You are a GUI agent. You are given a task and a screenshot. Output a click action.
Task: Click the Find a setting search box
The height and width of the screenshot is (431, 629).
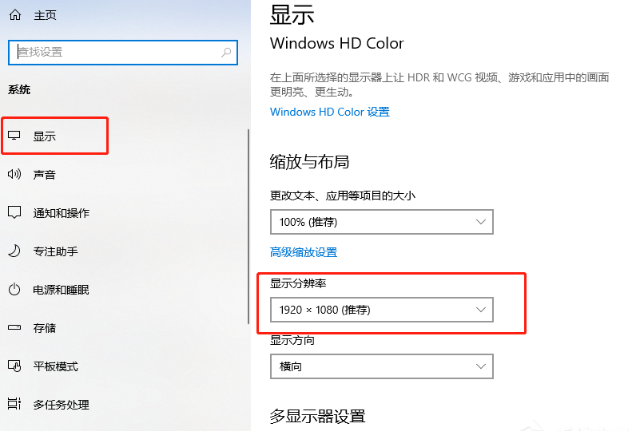click(115, 51)
